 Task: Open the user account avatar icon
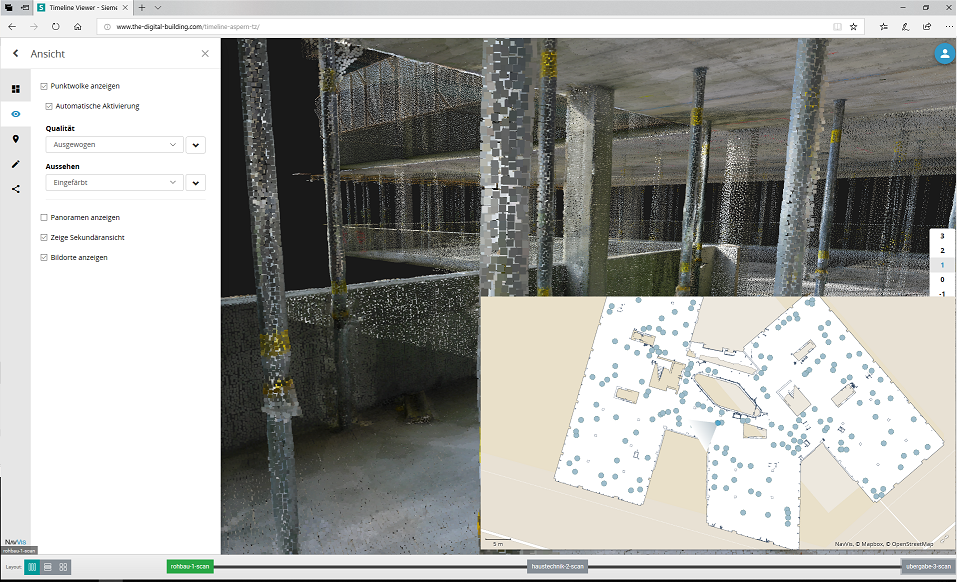943,55
